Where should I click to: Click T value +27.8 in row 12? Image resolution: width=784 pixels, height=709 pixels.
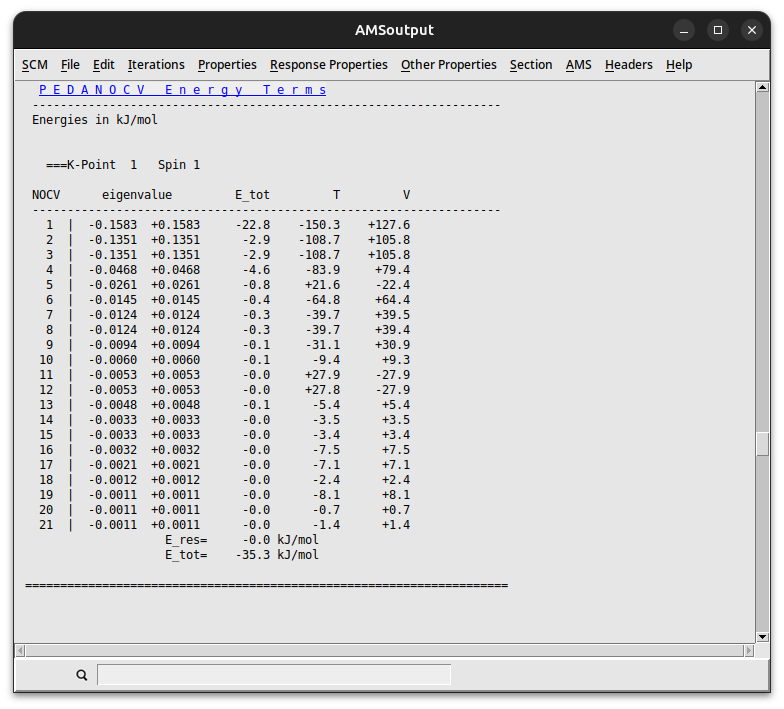pos(322,390)
